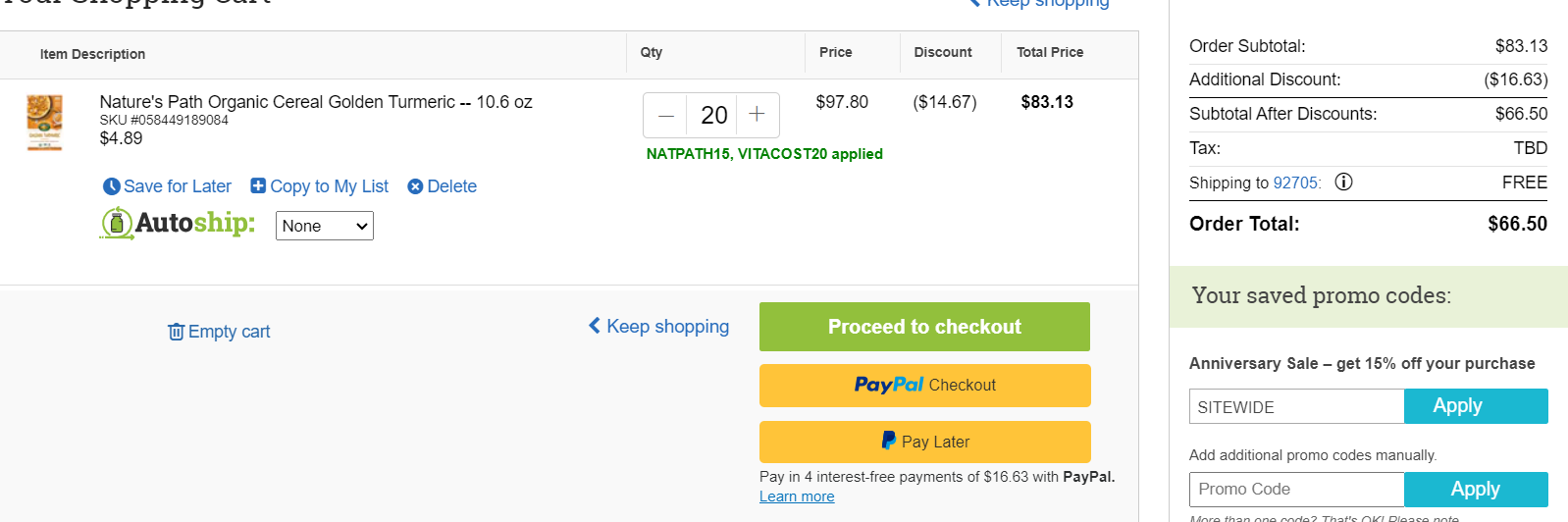Click the Empty cart trash icon
This screenshot has height=522, width=1568.
click(177, 332)
